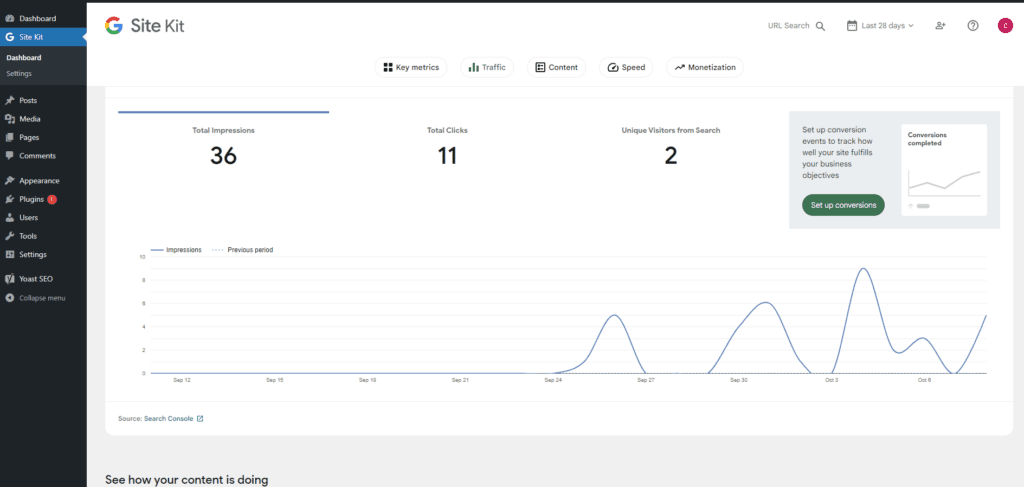
Task: Click the Oct 3 axis label
Action: pyautogui.click(x=831, y=380)
